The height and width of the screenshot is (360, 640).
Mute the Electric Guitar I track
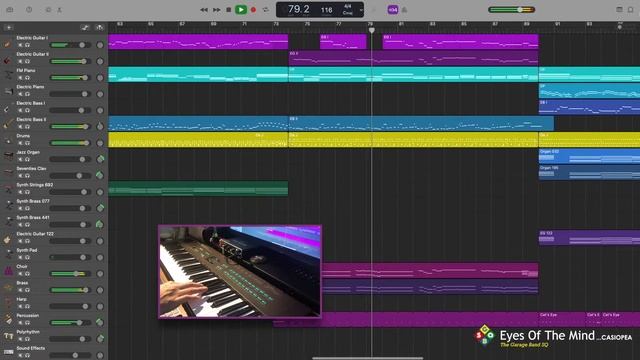[x=20, y=45]
